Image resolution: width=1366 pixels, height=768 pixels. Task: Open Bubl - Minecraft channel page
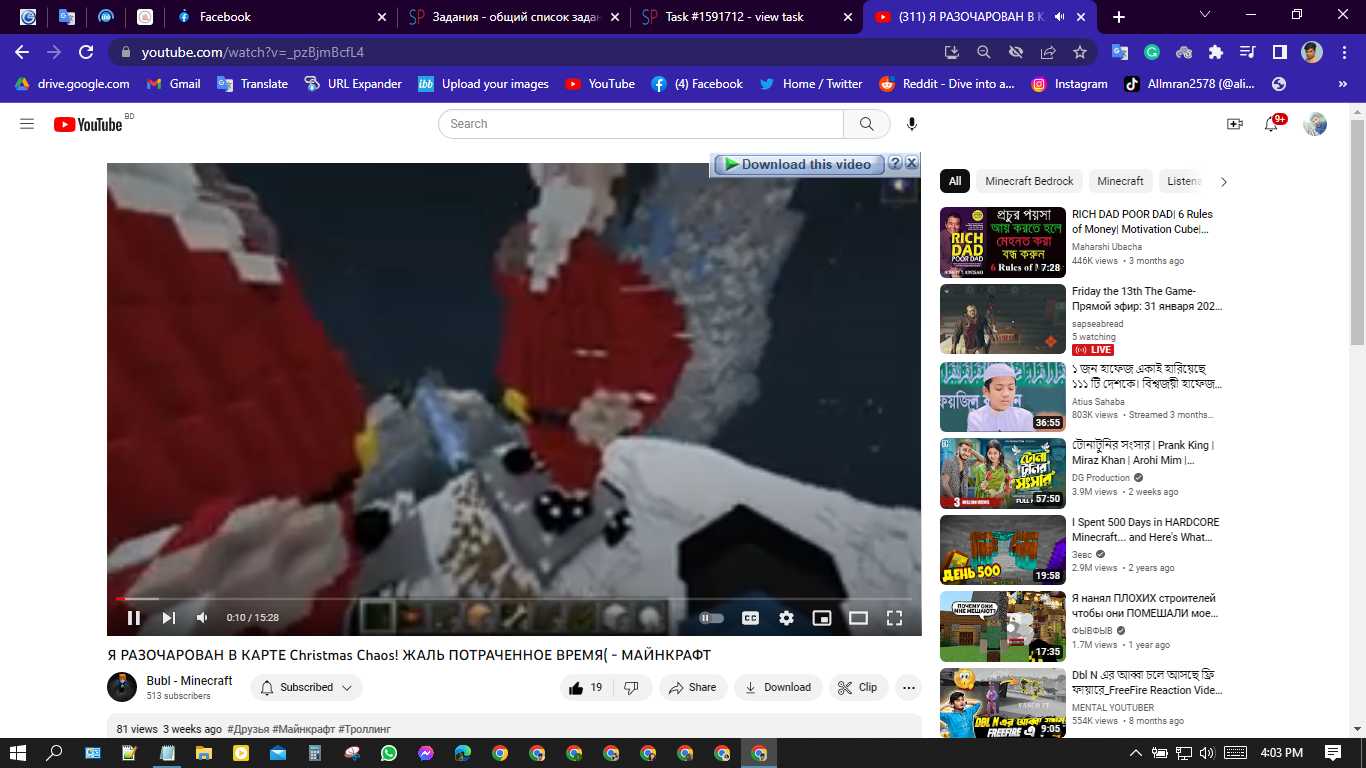click(x=189, y=680)
